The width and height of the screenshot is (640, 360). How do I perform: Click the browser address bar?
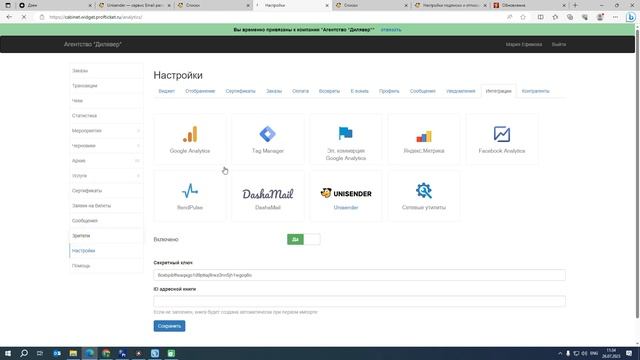pyautogui.click(x=269, y=17)
